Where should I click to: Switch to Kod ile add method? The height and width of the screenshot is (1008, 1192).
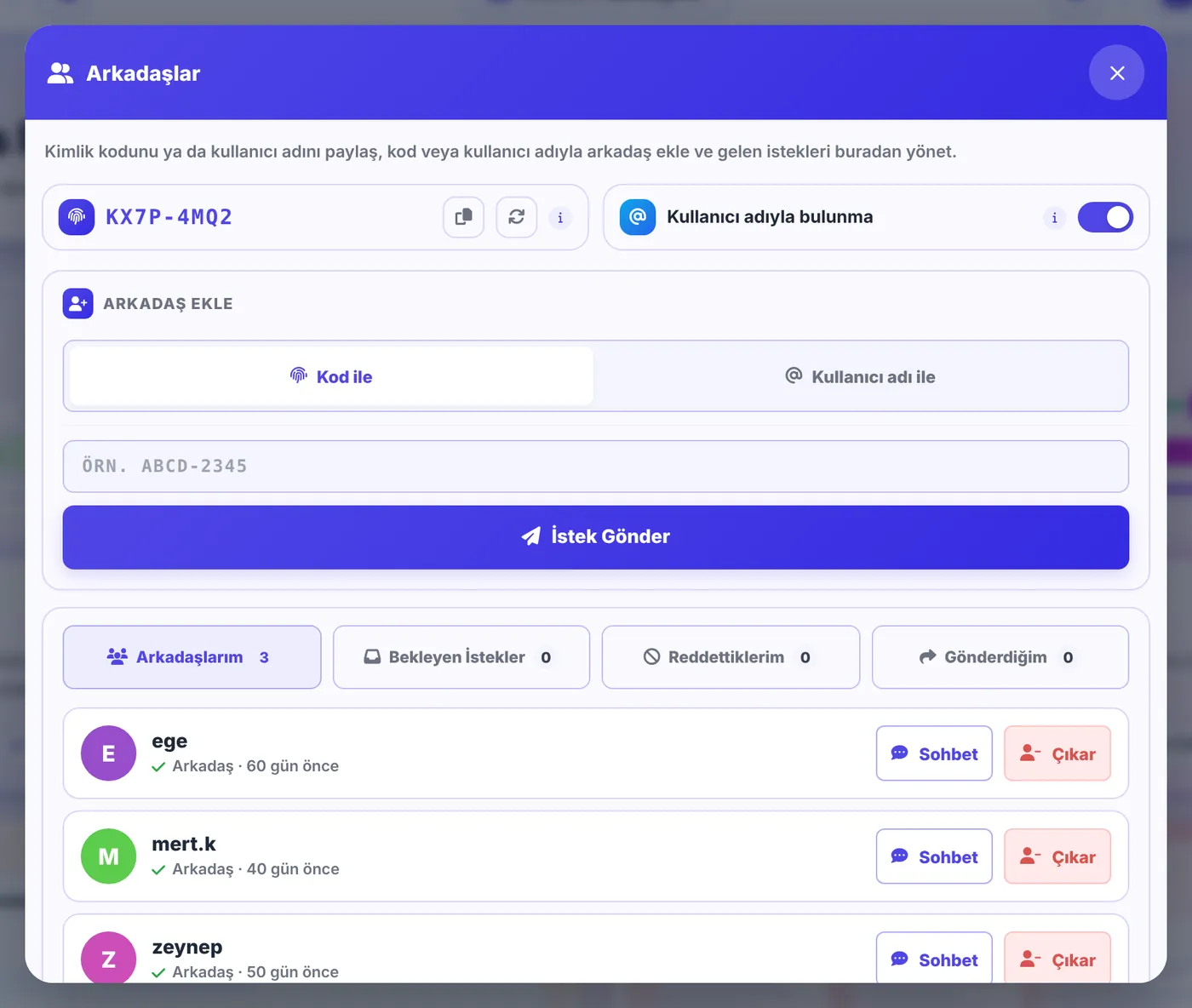[x=331, y=376]
